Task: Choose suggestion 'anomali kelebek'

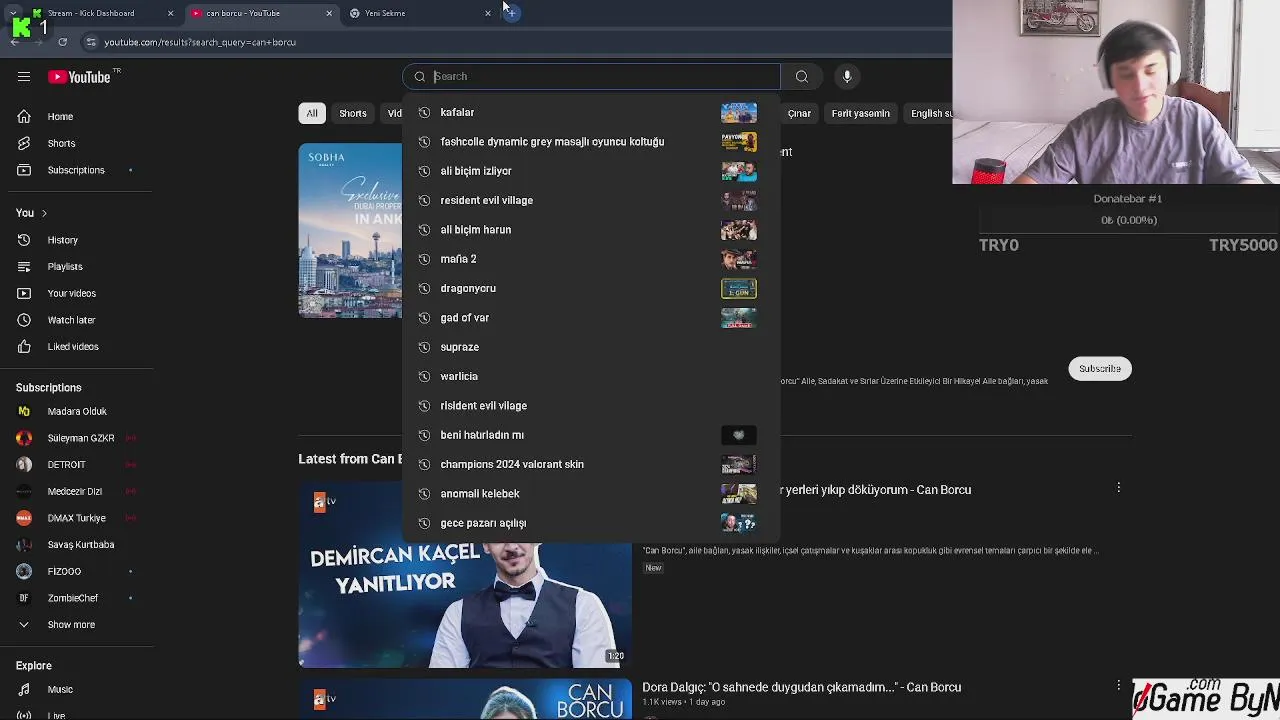Action: [x=590, y=494]
